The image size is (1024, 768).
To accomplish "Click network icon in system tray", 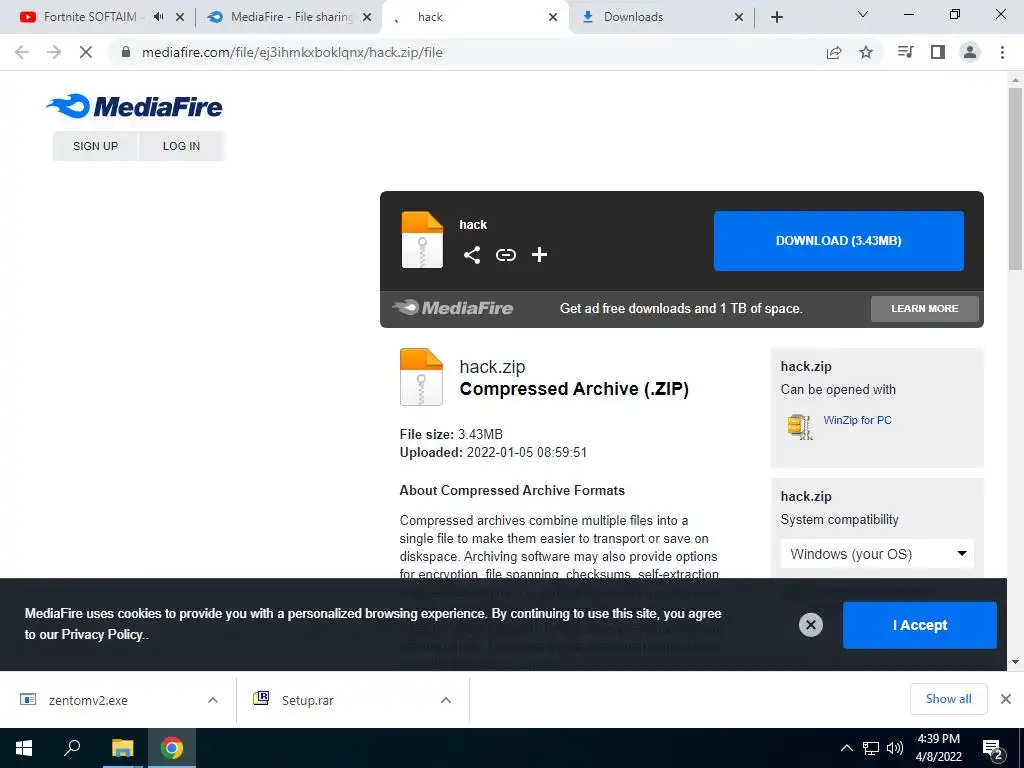I will pos(871,748).
